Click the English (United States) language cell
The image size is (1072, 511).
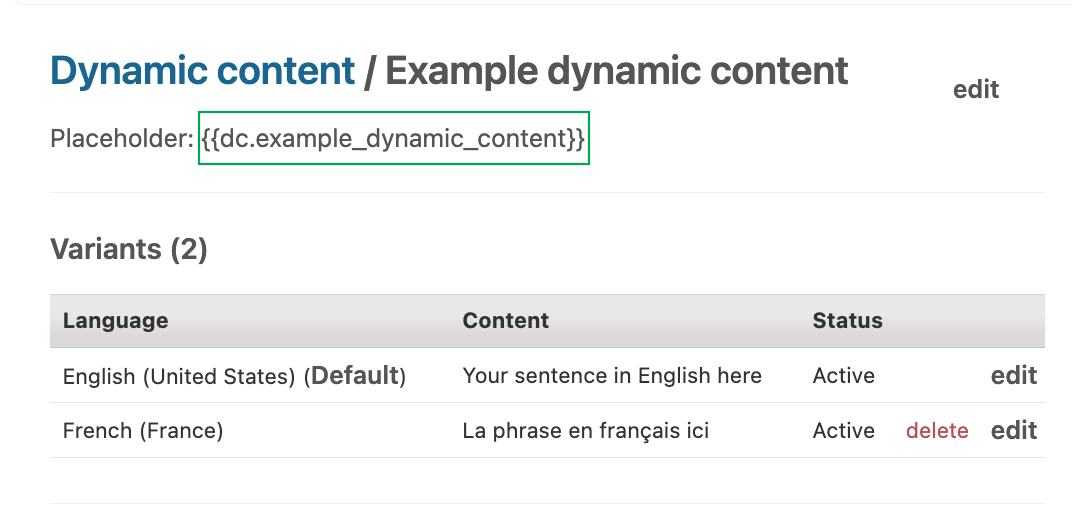[x=234, y=376]
